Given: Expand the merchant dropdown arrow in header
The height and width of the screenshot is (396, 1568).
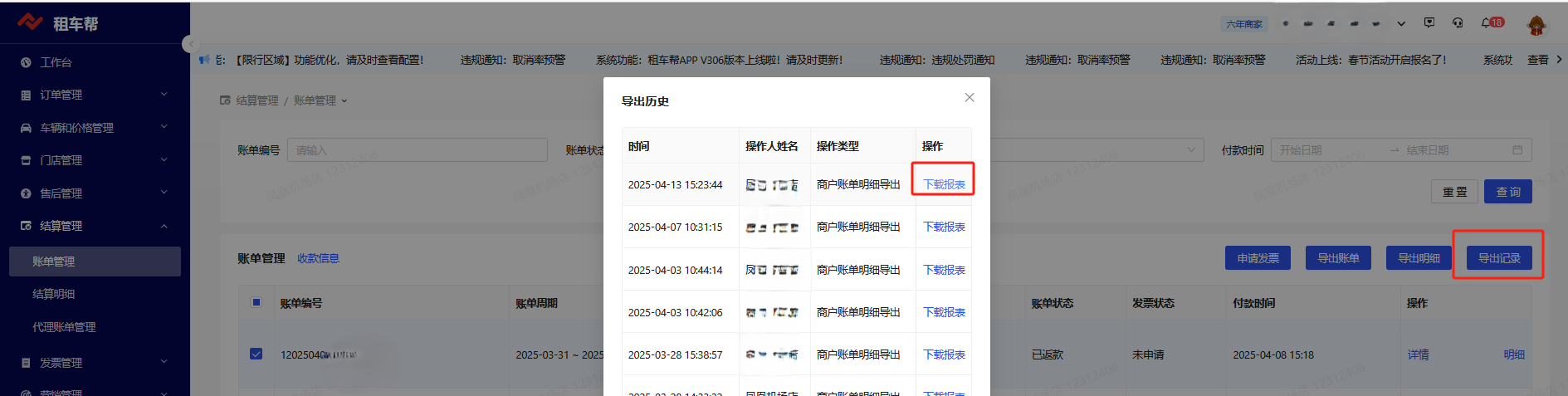Looking at the screenshot, I should pos(1401,24).
